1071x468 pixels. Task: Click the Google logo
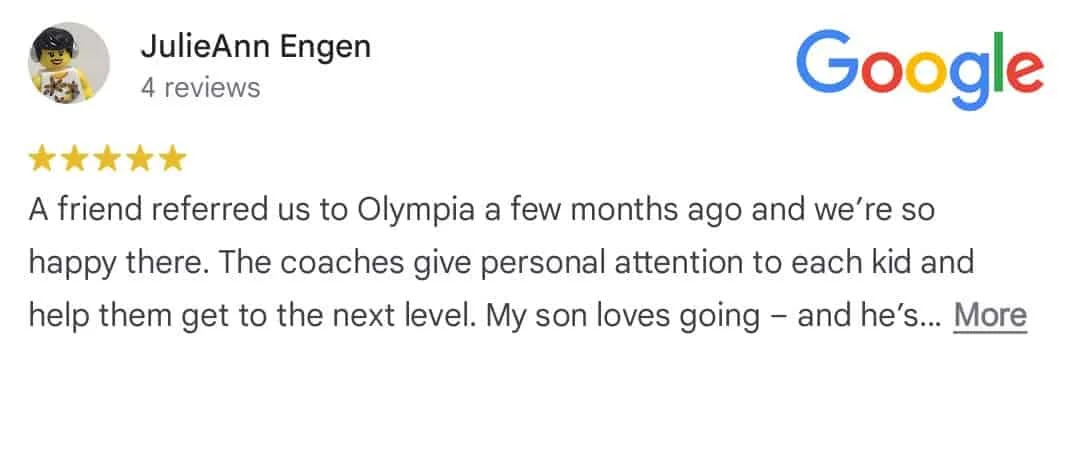[919, 68]
